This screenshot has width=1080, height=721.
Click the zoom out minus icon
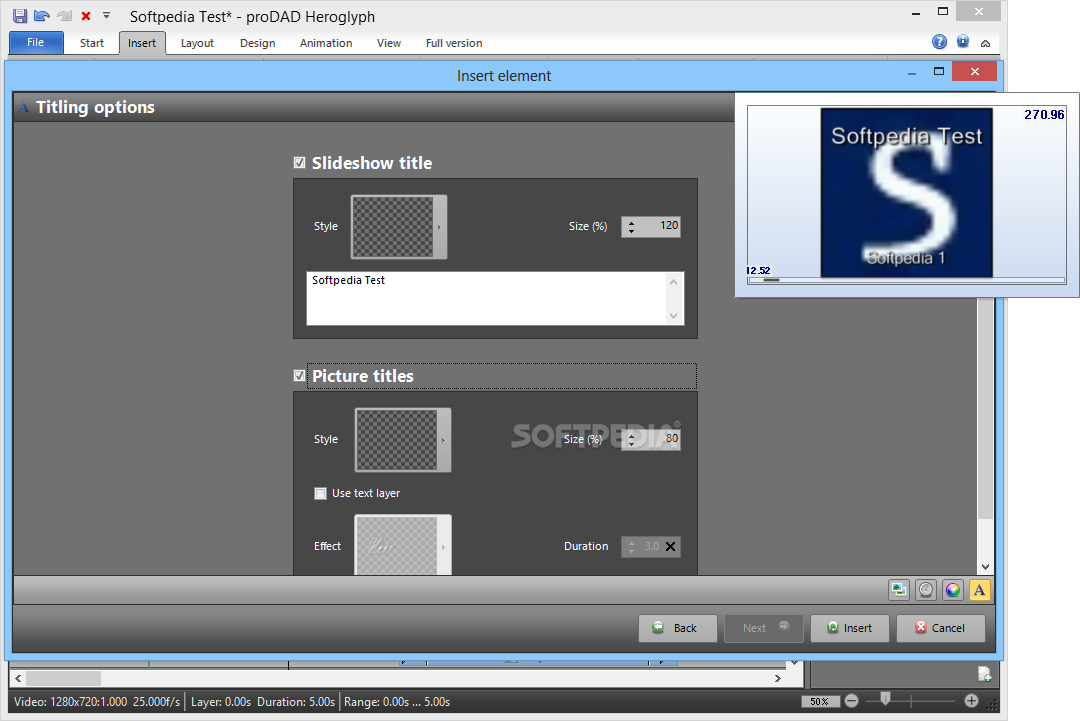(851, 701)
